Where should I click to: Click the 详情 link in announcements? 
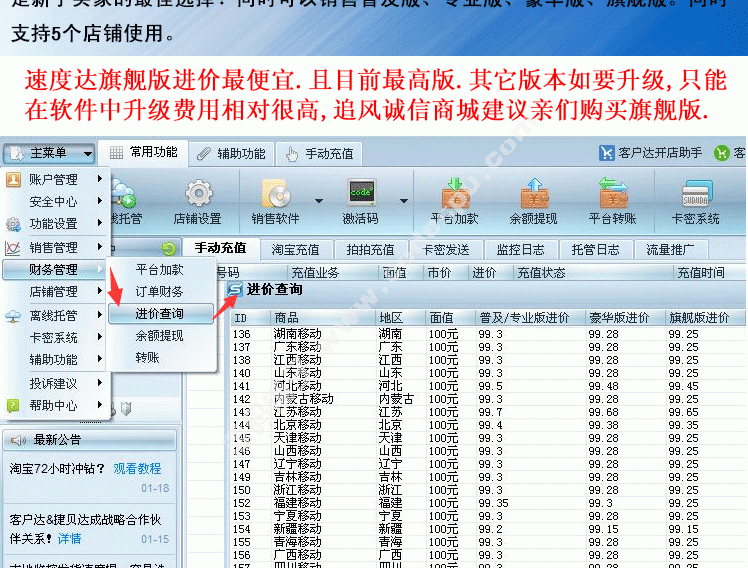tap(69, 538)
